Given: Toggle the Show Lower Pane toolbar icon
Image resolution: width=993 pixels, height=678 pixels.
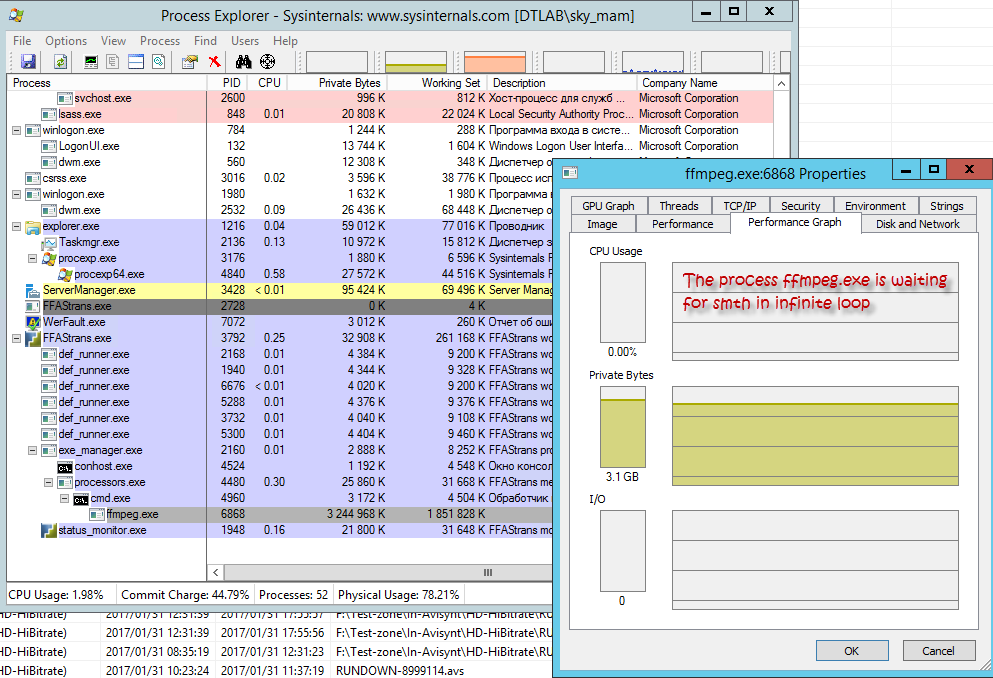Looking at the screenshot, I should [x=136, y=61].
